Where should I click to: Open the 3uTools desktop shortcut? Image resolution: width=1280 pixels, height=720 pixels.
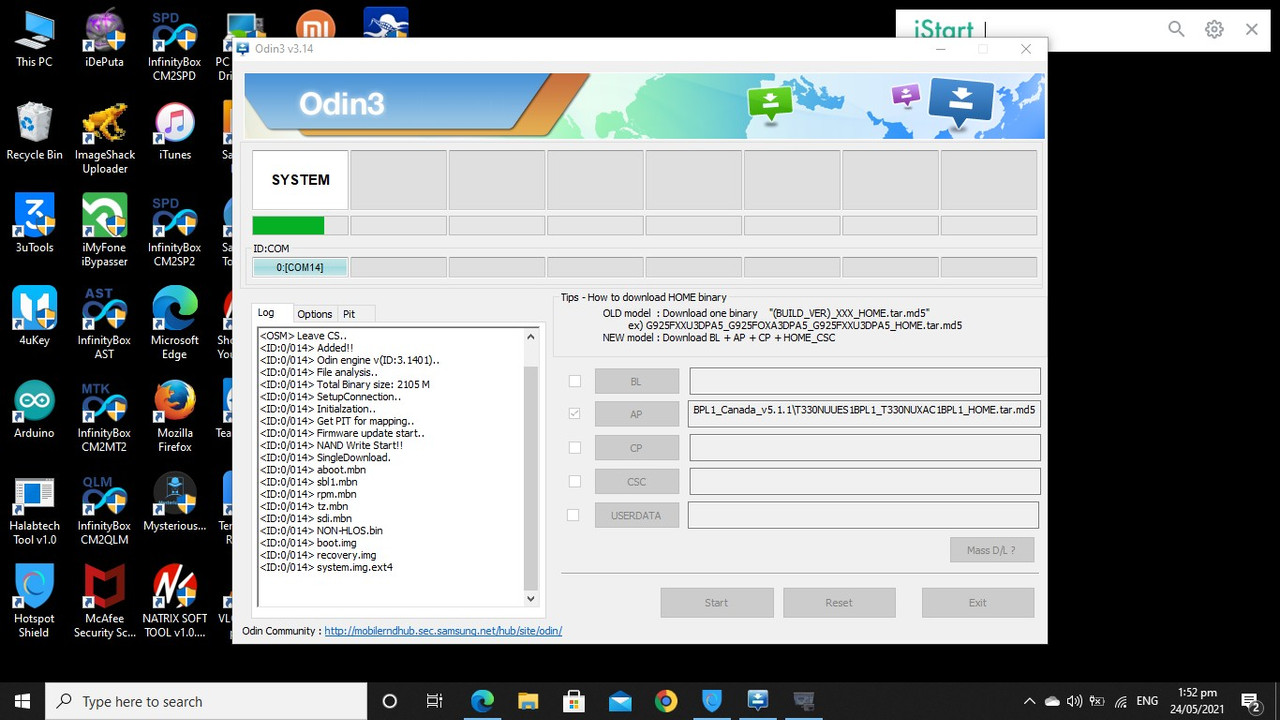pos(34,224)
